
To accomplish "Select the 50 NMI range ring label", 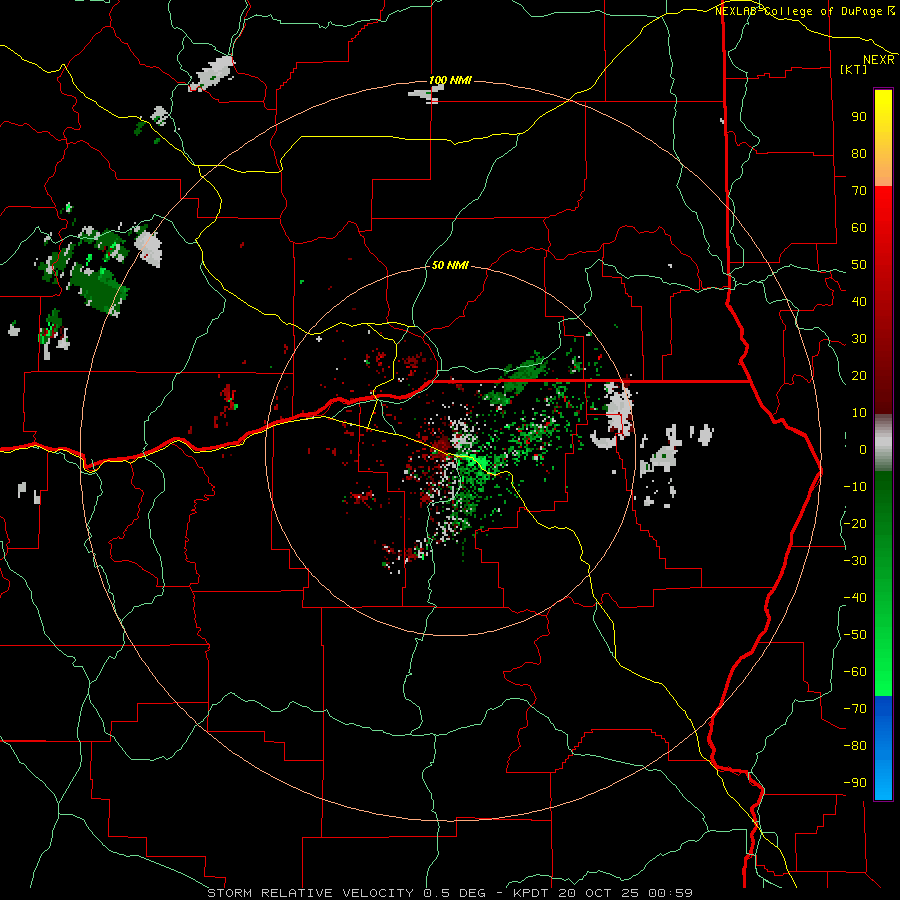I will 450,265.
